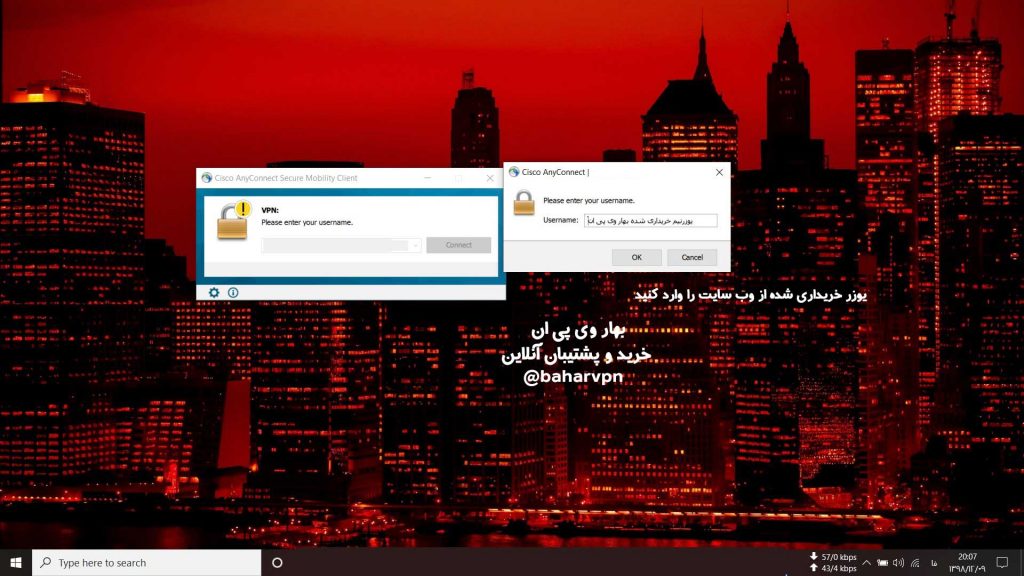The width and height of the screenshot is (1024, 576).
Task: Click the padlock icon in username dialog
Action: tap(524, 203)
